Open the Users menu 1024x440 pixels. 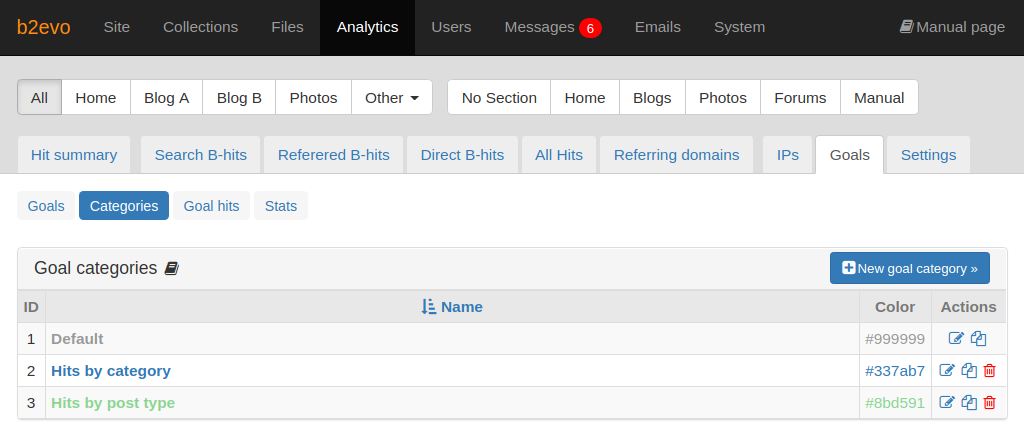pos(451,27)
